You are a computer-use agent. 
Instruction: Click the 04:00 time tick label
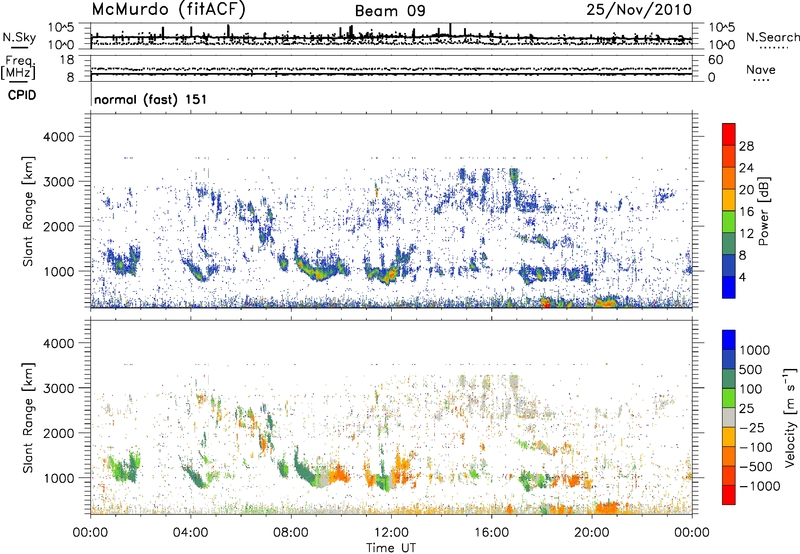190,533
